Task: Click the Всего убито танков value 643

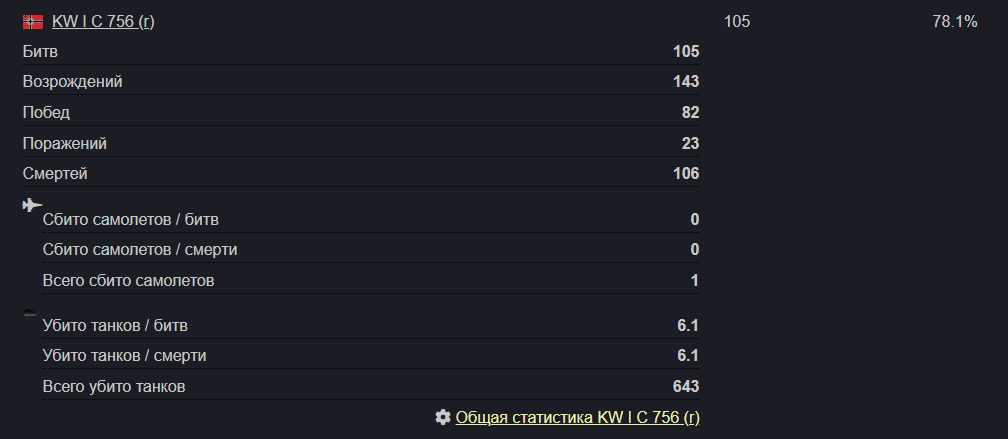Action: pos(687,387)
